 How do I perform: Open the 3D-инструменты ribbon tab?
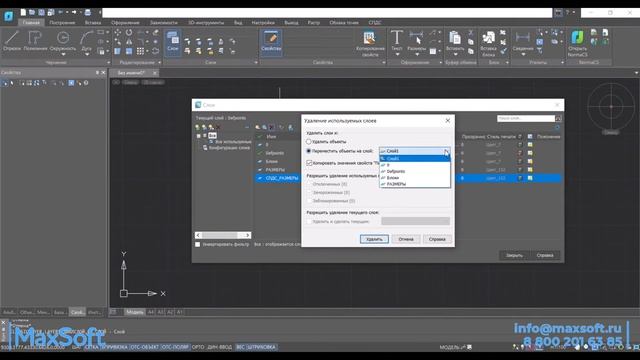click(x=206, y=23)
